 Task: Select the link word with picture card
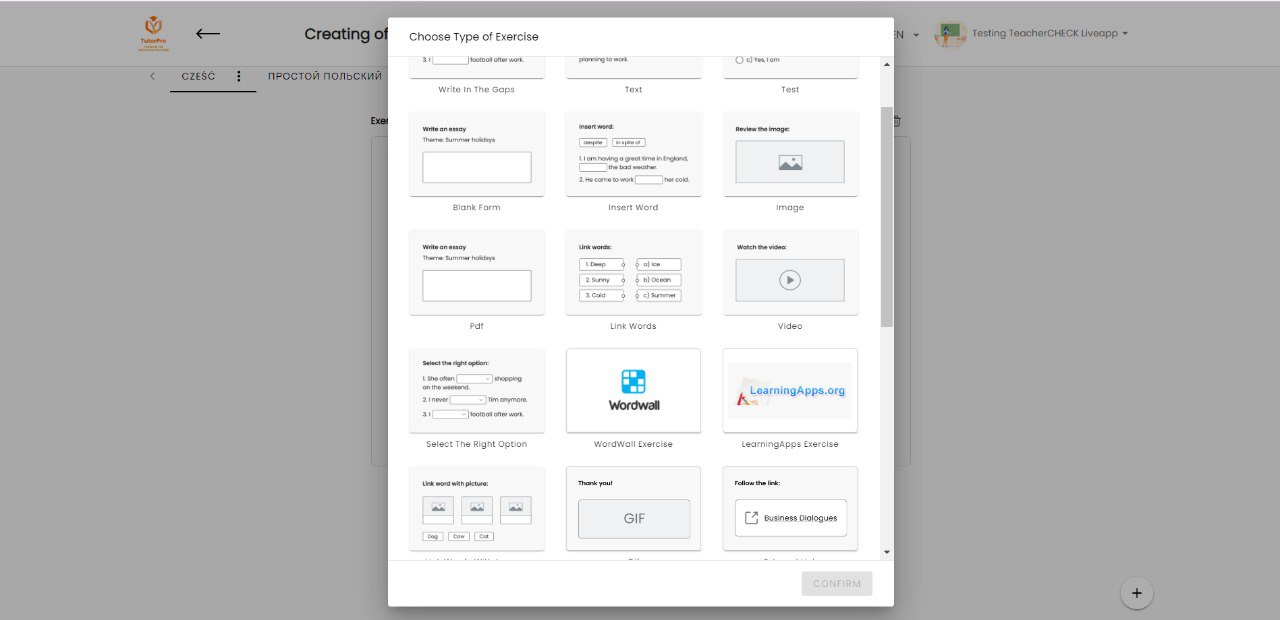tap(477, 509)
